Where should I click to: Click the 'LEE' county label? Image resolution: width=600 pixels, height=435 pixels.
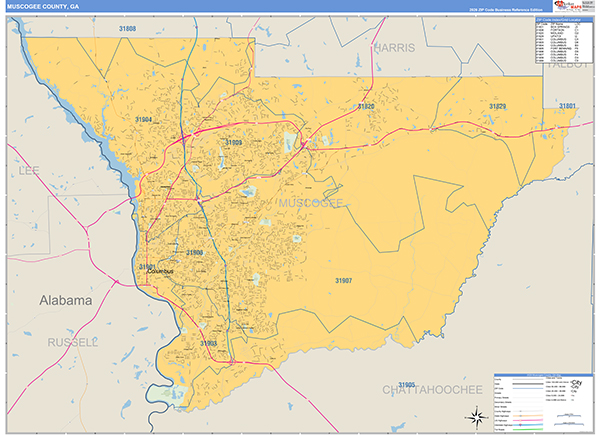[x=29, y=170]
